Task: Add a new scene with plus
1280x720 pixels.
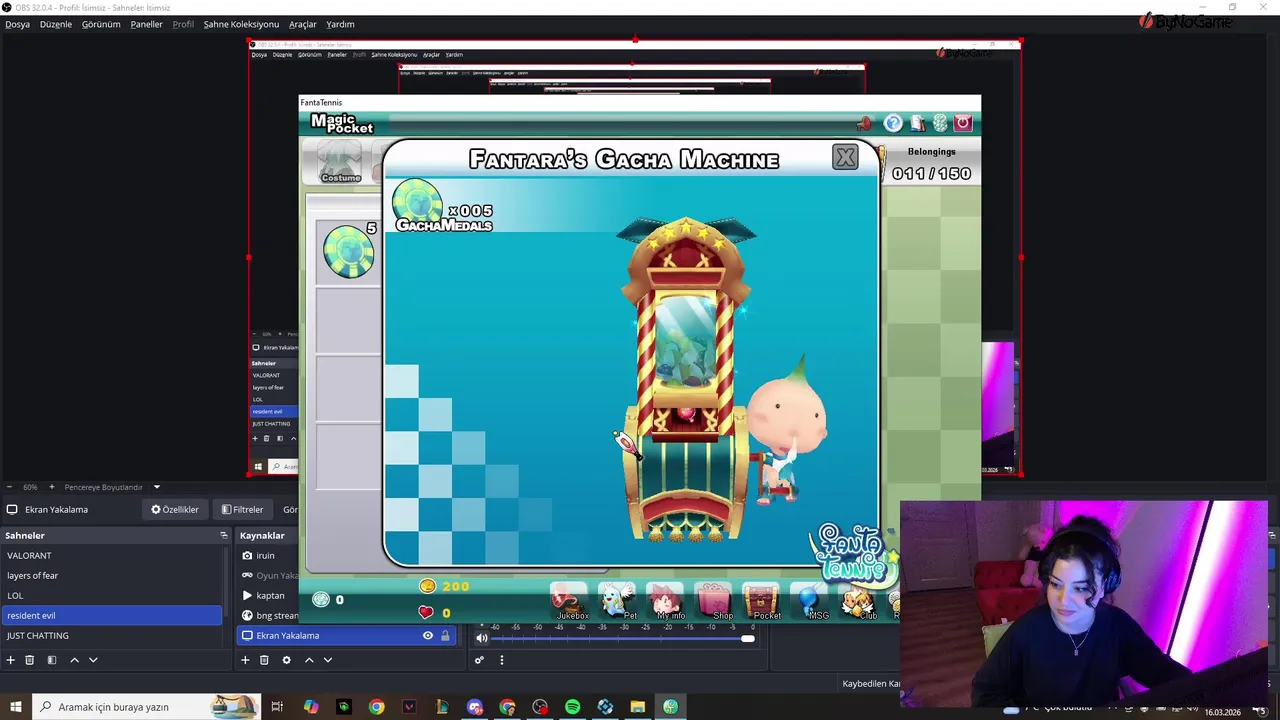Action: coord(11,660)
